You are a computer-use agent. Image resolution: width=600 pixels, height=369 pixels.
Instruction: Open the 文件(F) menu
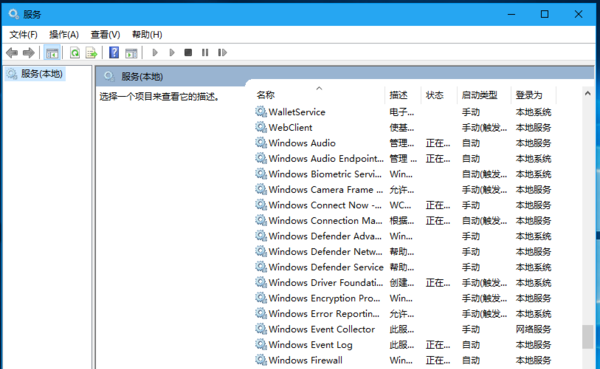[23, 34]
